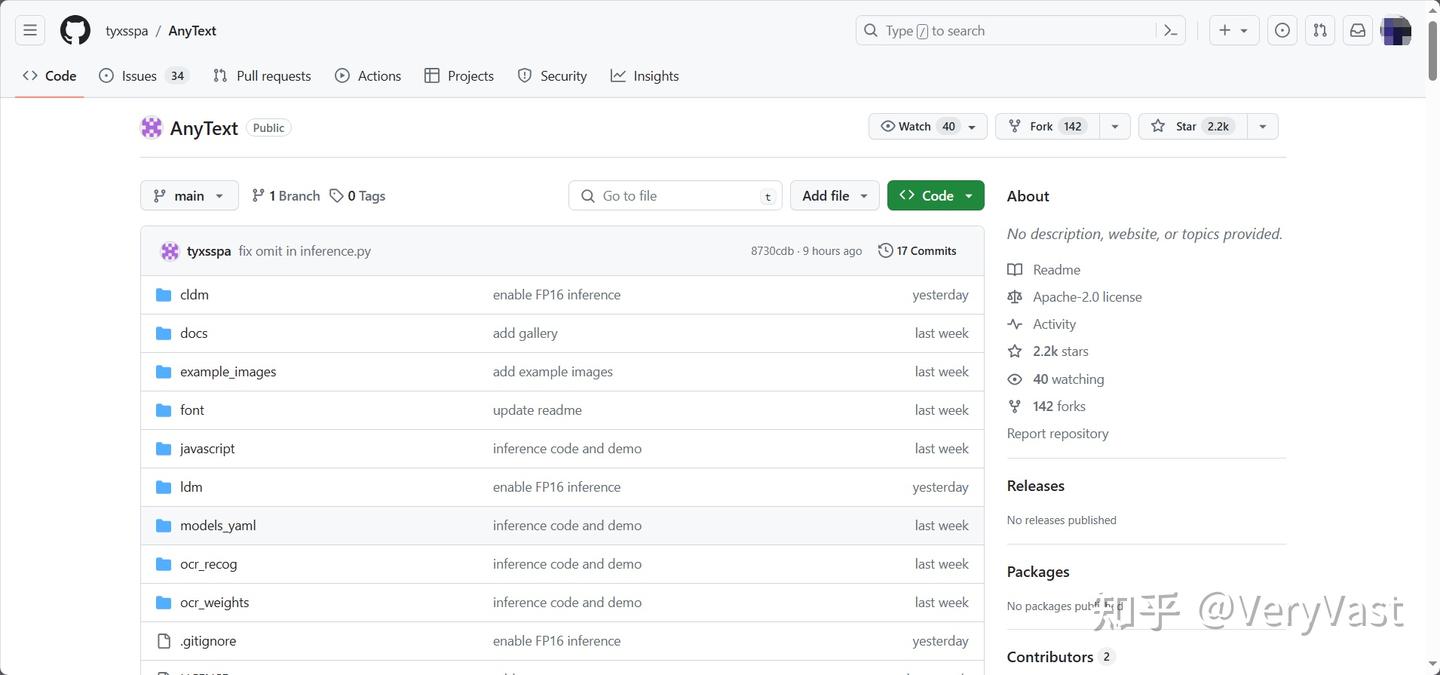Open pull requests icon in header
This screenshot has width=1440, height=675.
1320,31
